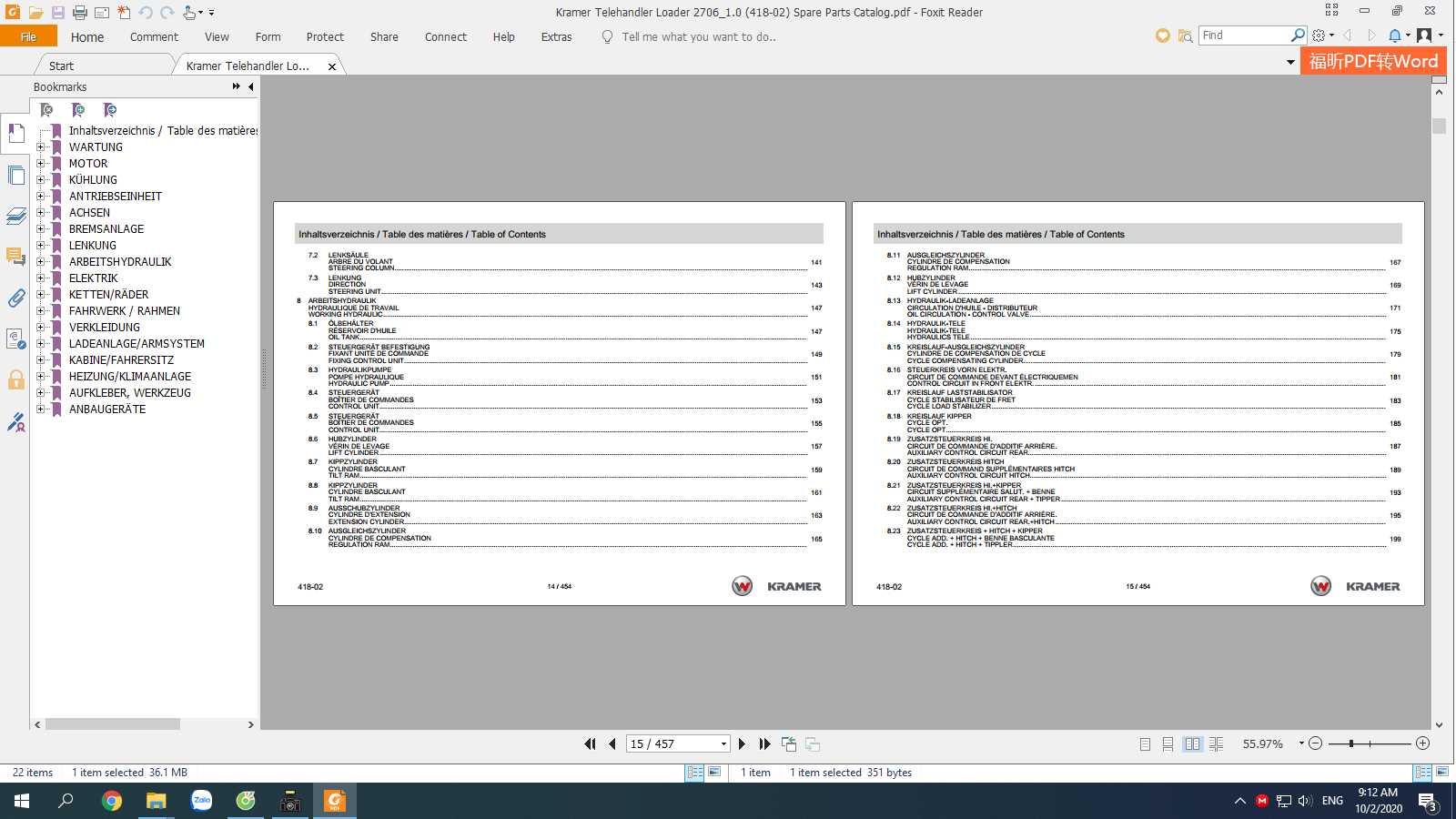This screenshot has height=819, width=1456.
Task: Click the heart favorites icon near Find
Action: 1162,35
